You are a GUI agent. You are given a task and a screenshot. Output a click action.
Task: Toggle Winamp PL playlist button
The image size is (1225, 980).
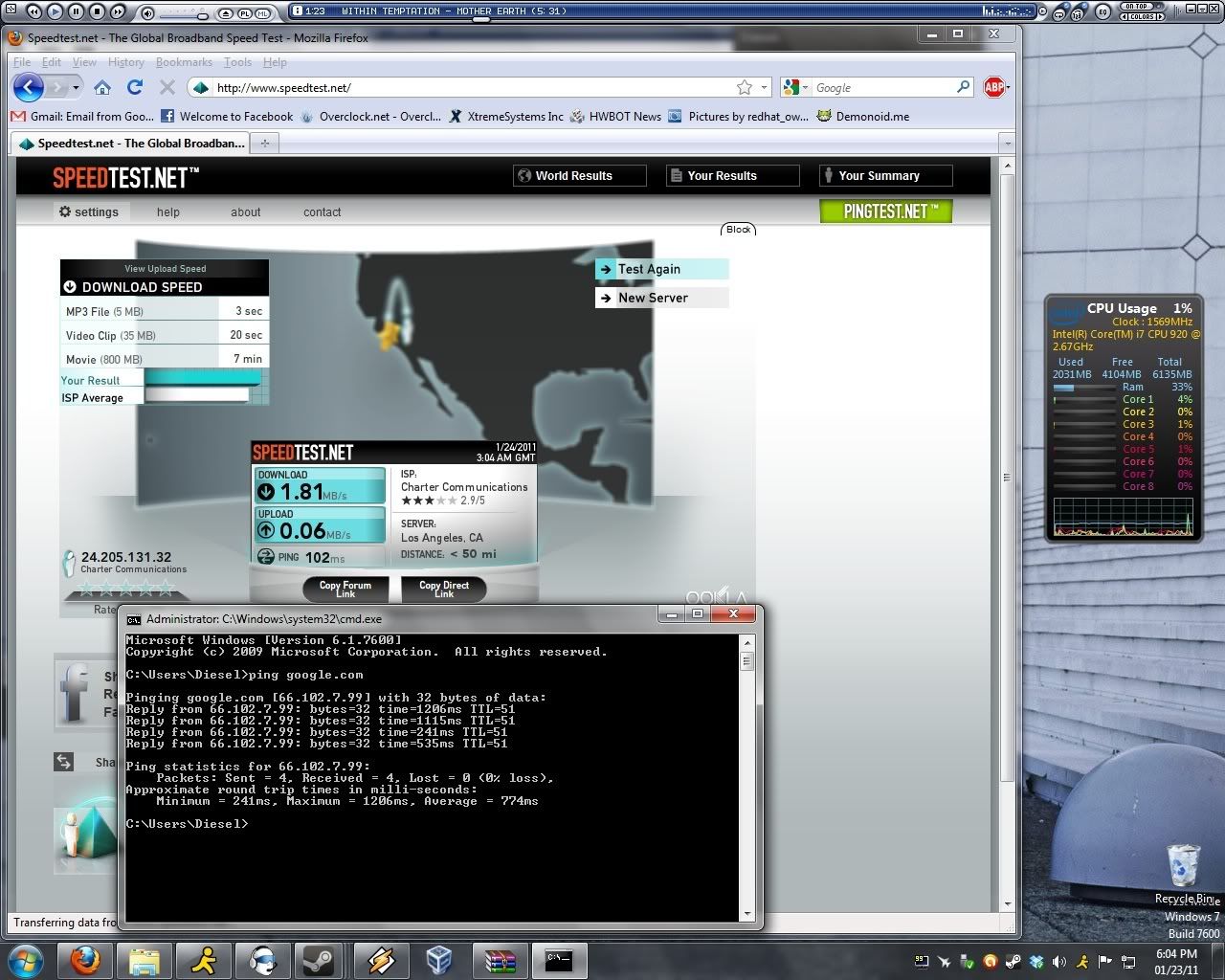tap(244, 13)
